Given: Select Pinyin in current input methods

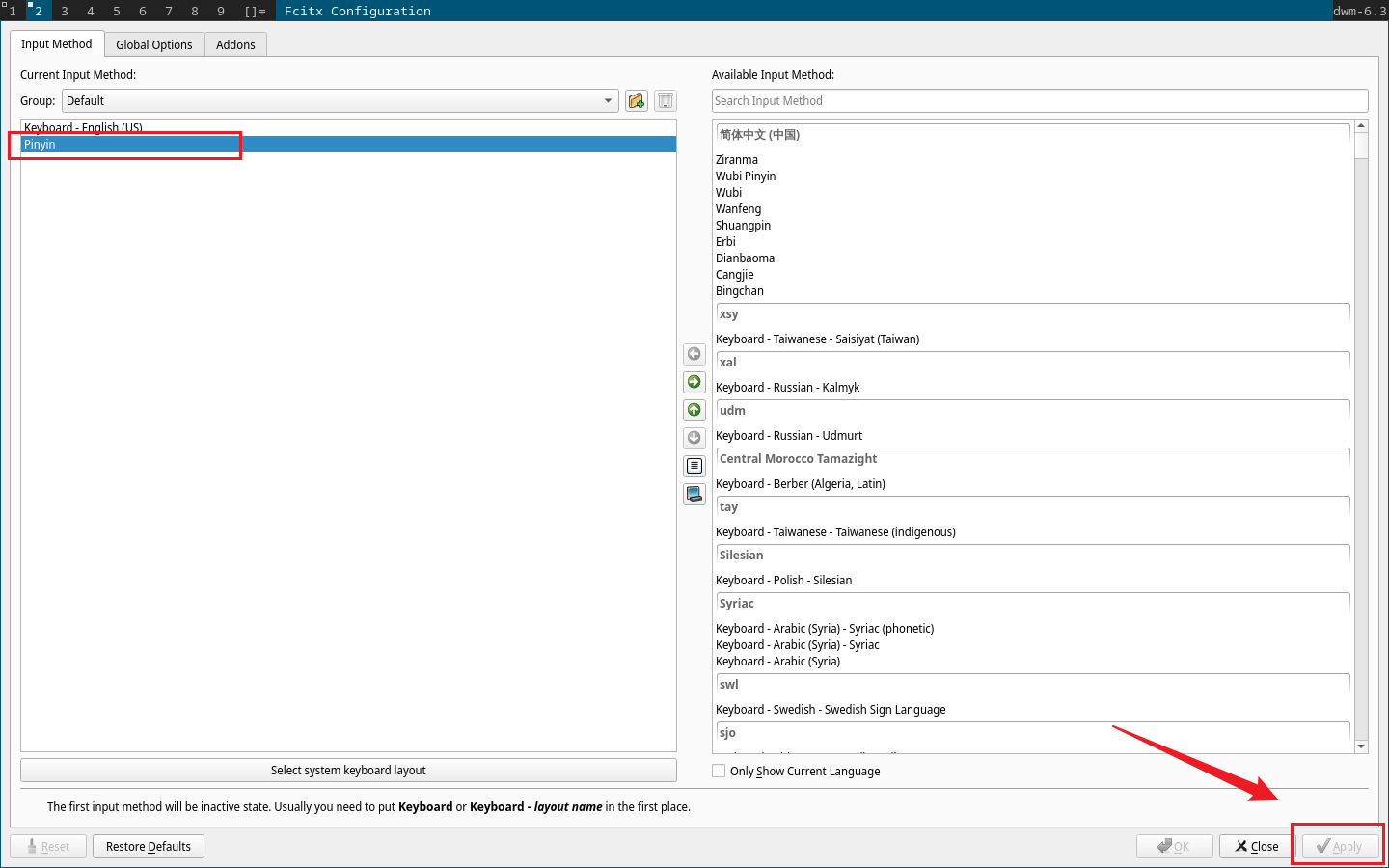Looking at the screenshot, I should click(348, 145).
